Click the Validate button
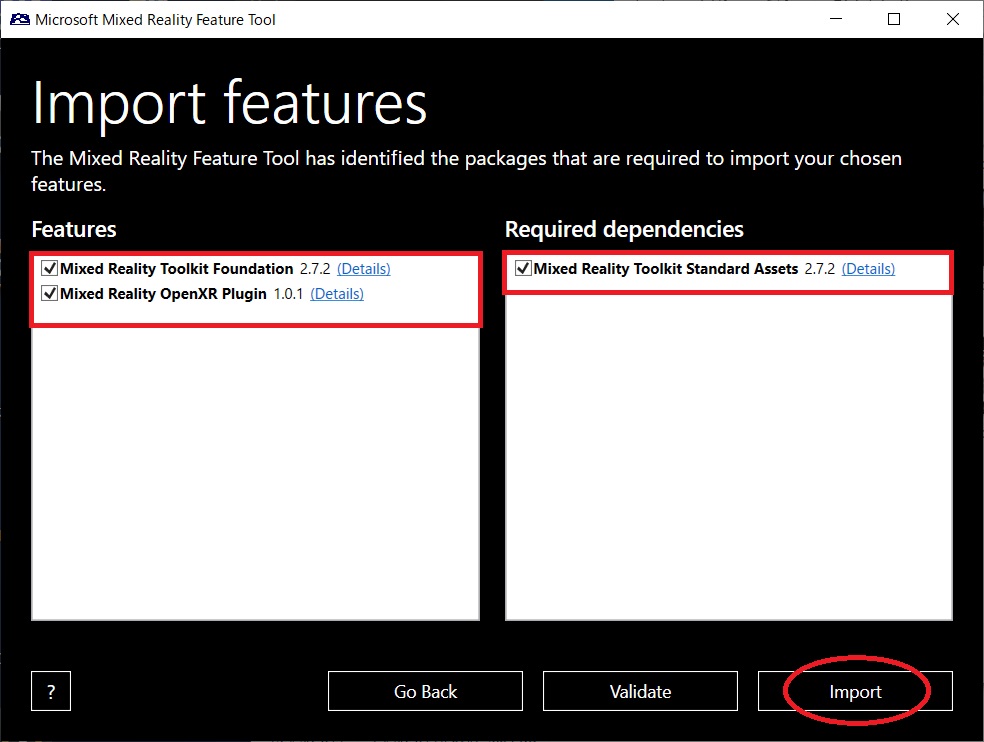984x742 pixels. 640,691
